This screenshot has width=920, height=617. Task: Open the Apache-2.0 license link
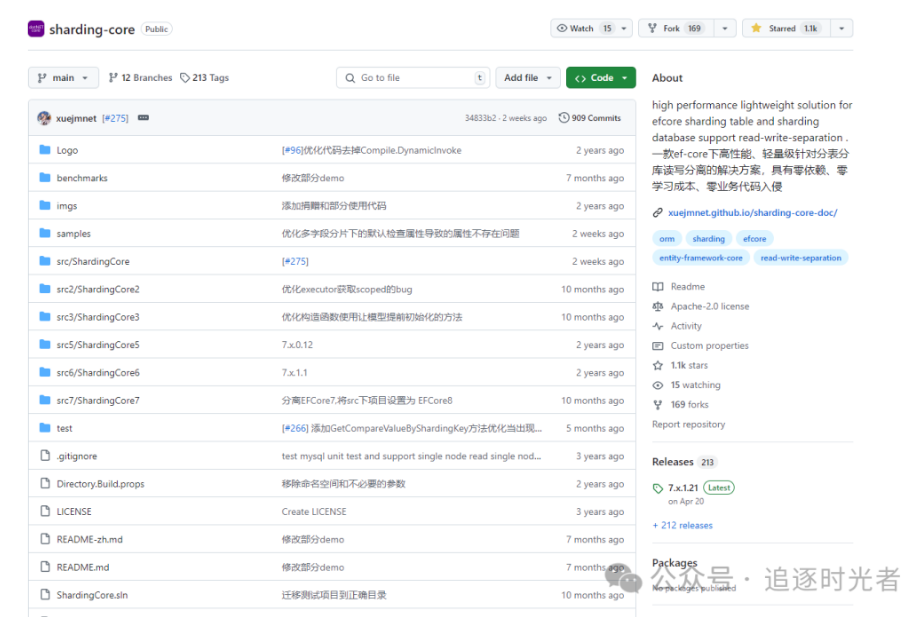pos(709,306)
